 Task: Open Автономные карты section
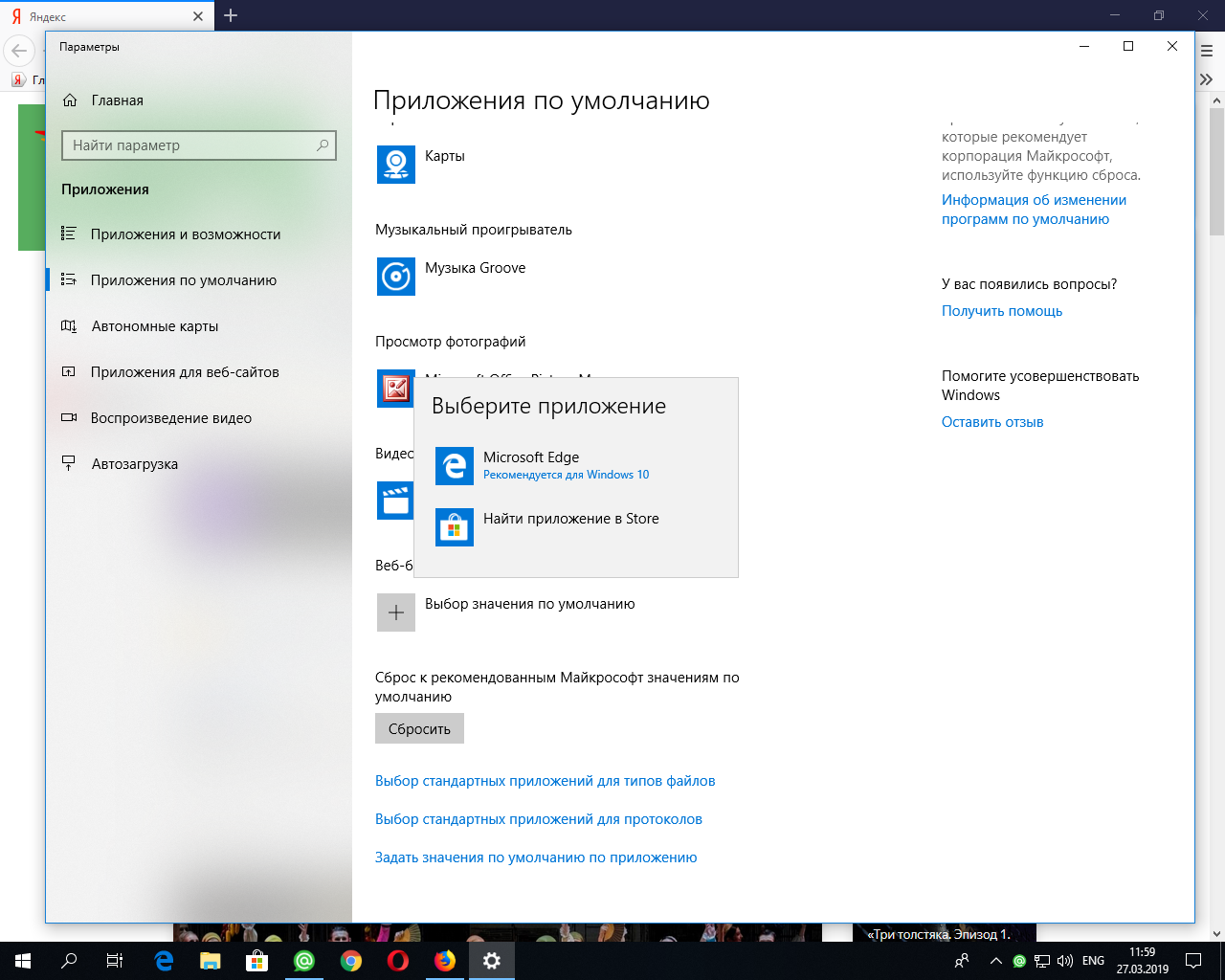pos(199,326)
